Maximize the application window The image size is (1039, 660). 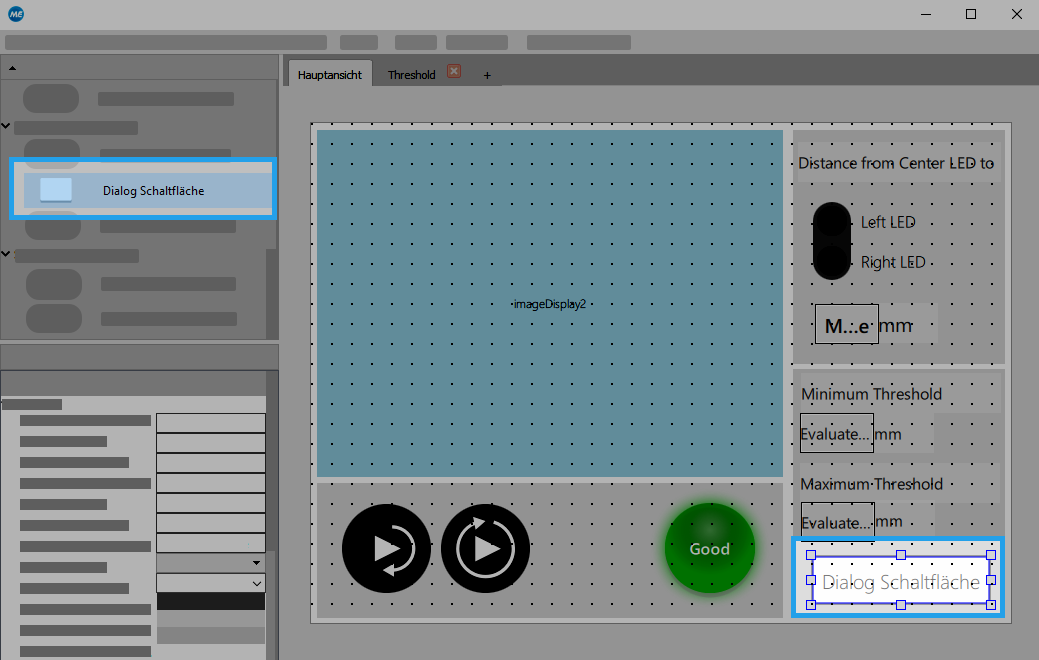[x=971, y=14]
